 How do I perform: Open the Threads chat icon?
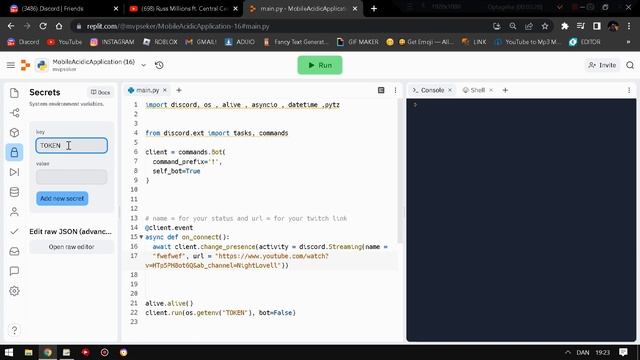14,271
